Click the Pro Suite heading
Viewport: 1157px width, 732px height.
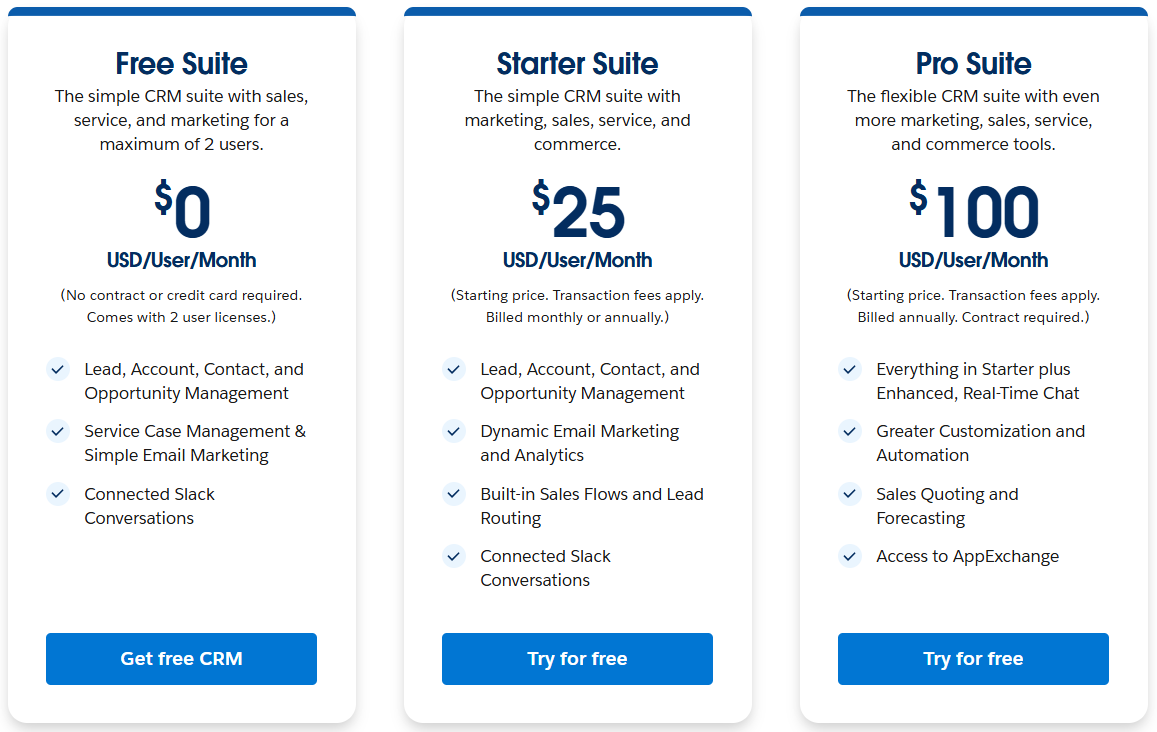click(973, 64)
